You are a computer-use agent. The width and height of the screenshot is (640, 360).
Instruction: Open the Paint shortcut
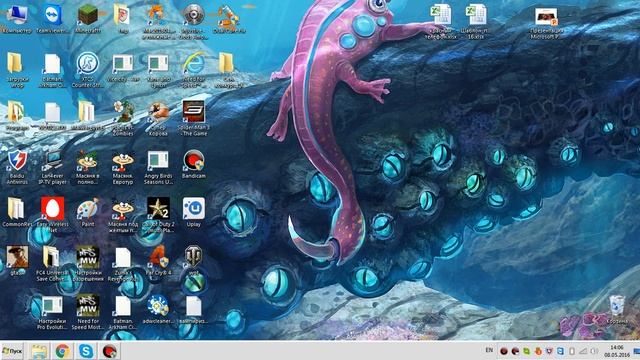(x=87, y=213)
